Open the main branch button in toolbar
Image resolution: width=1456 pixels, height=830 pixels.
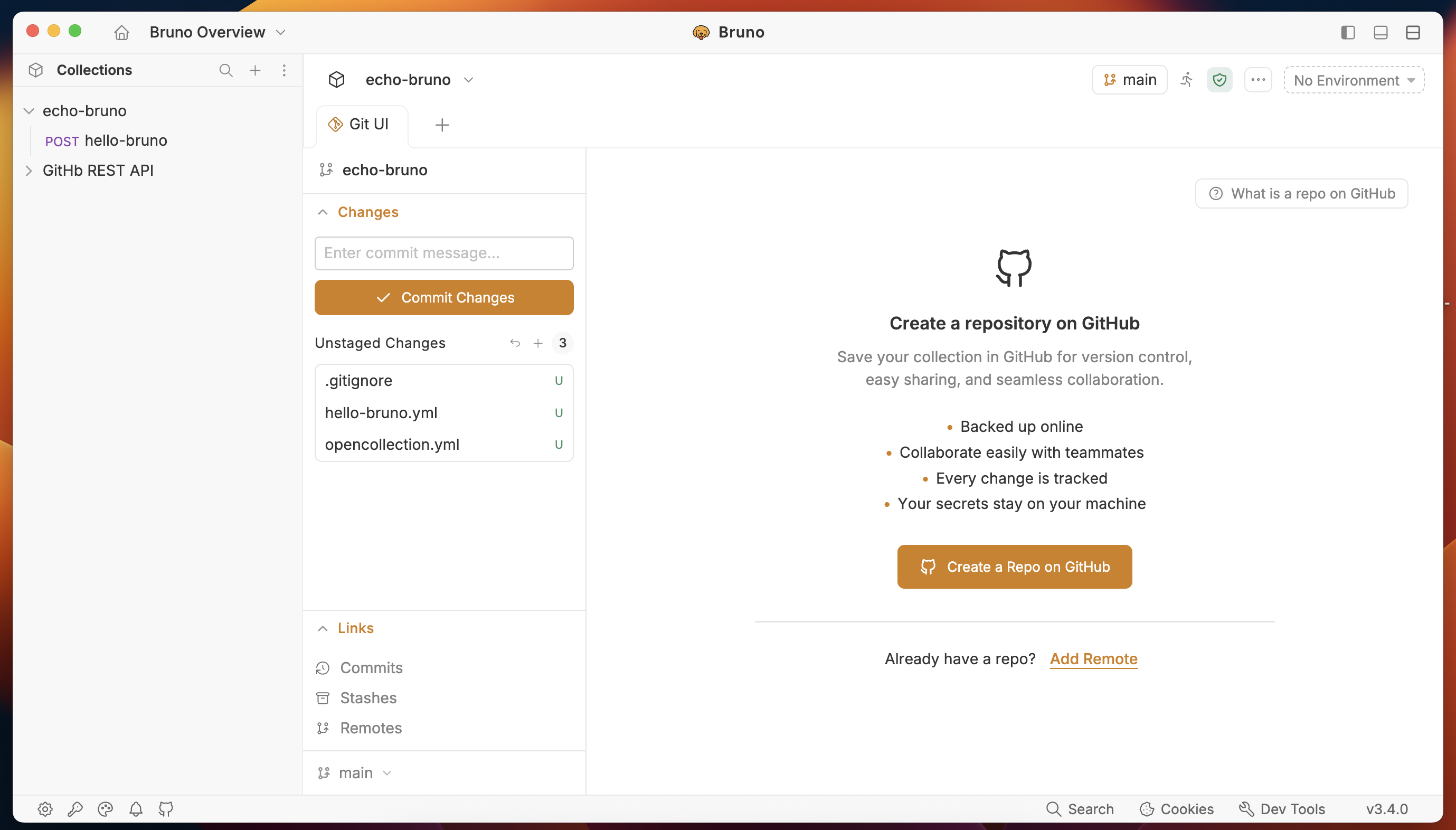click(1129, 80)
